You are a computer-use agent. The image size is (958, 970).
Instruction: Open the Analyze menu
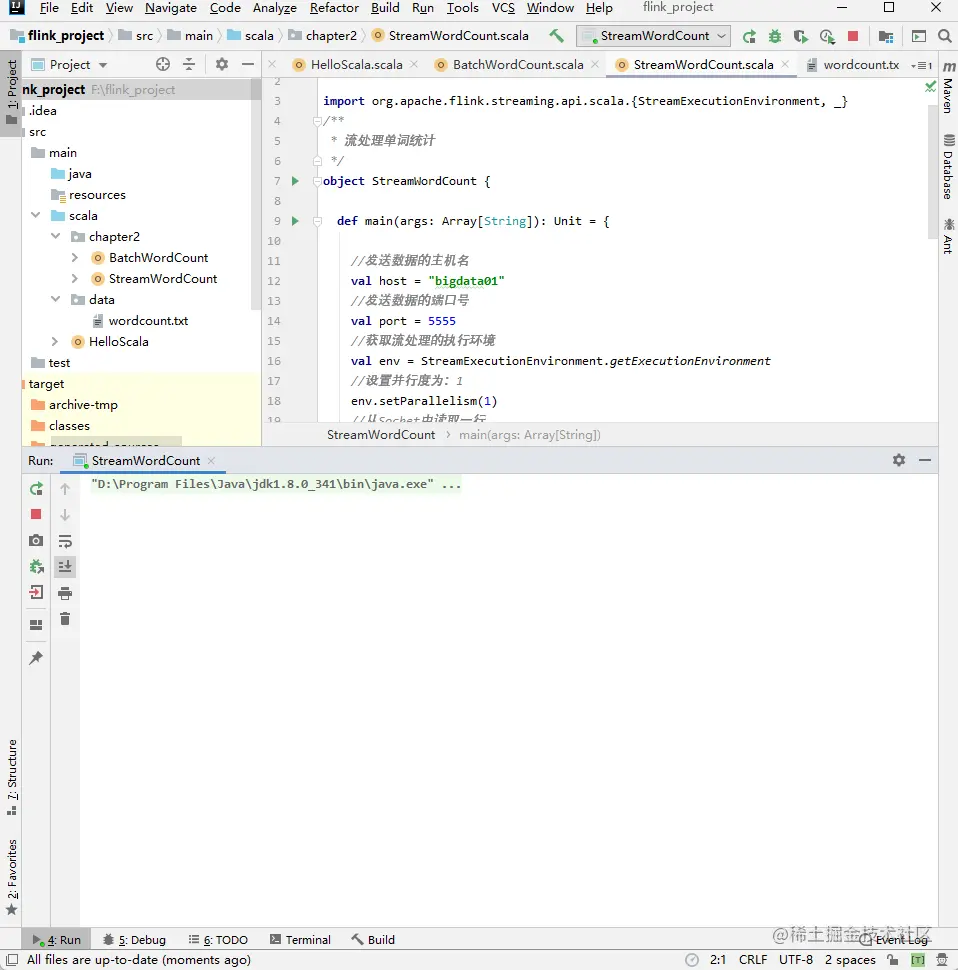tap(275, 8)
